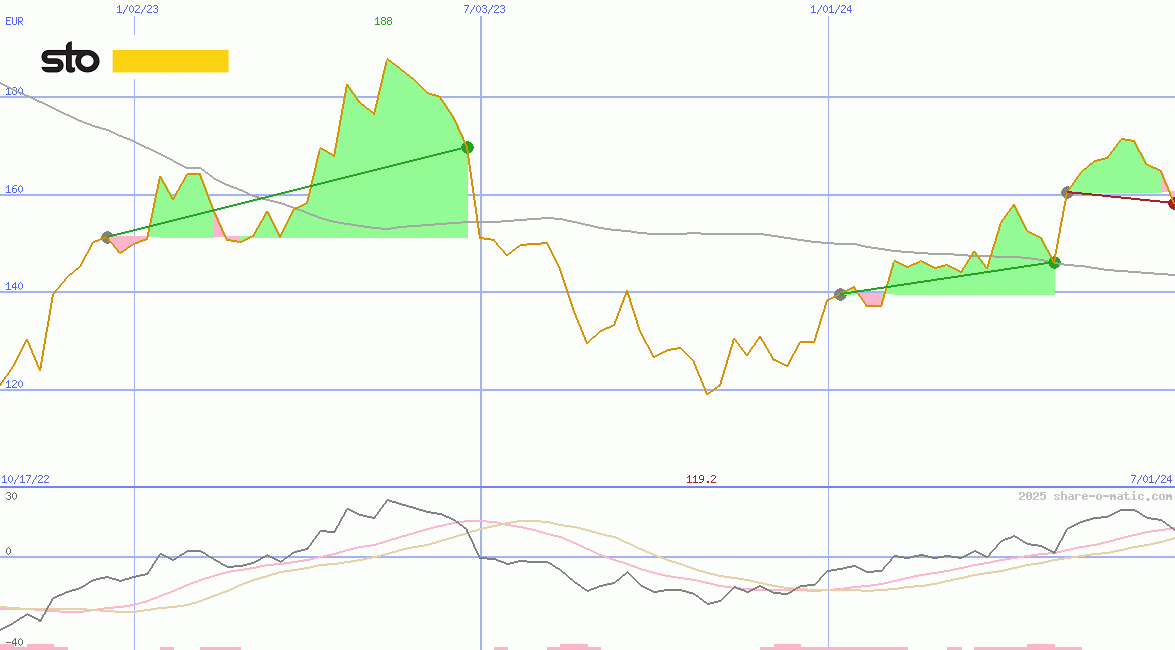Click the red marker at the chart's right edge
This screenshot has height=650, width=1175.
1172,203
